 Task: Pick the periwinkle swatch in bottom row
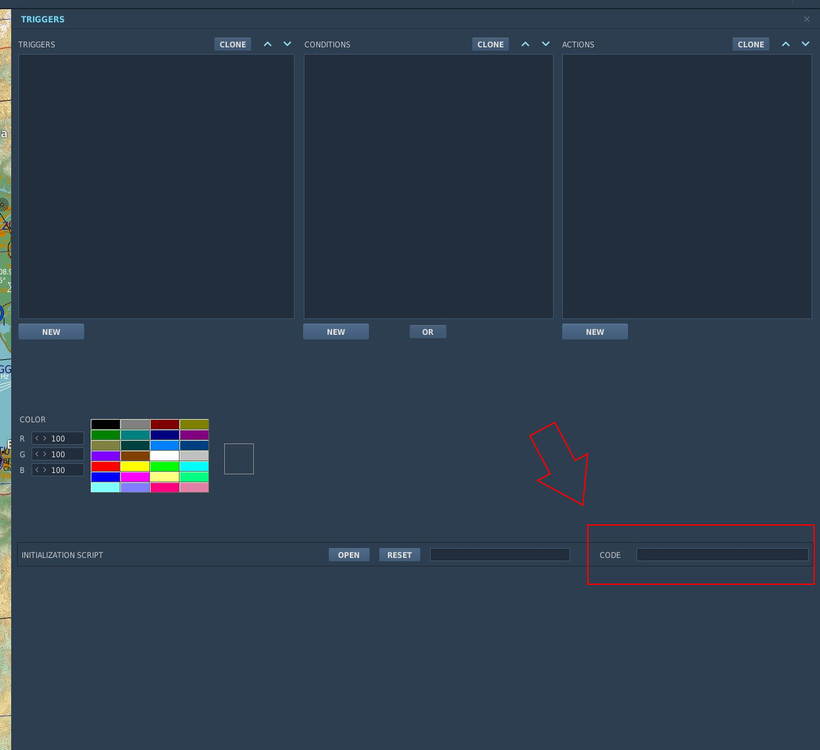[x=135, y=487]
